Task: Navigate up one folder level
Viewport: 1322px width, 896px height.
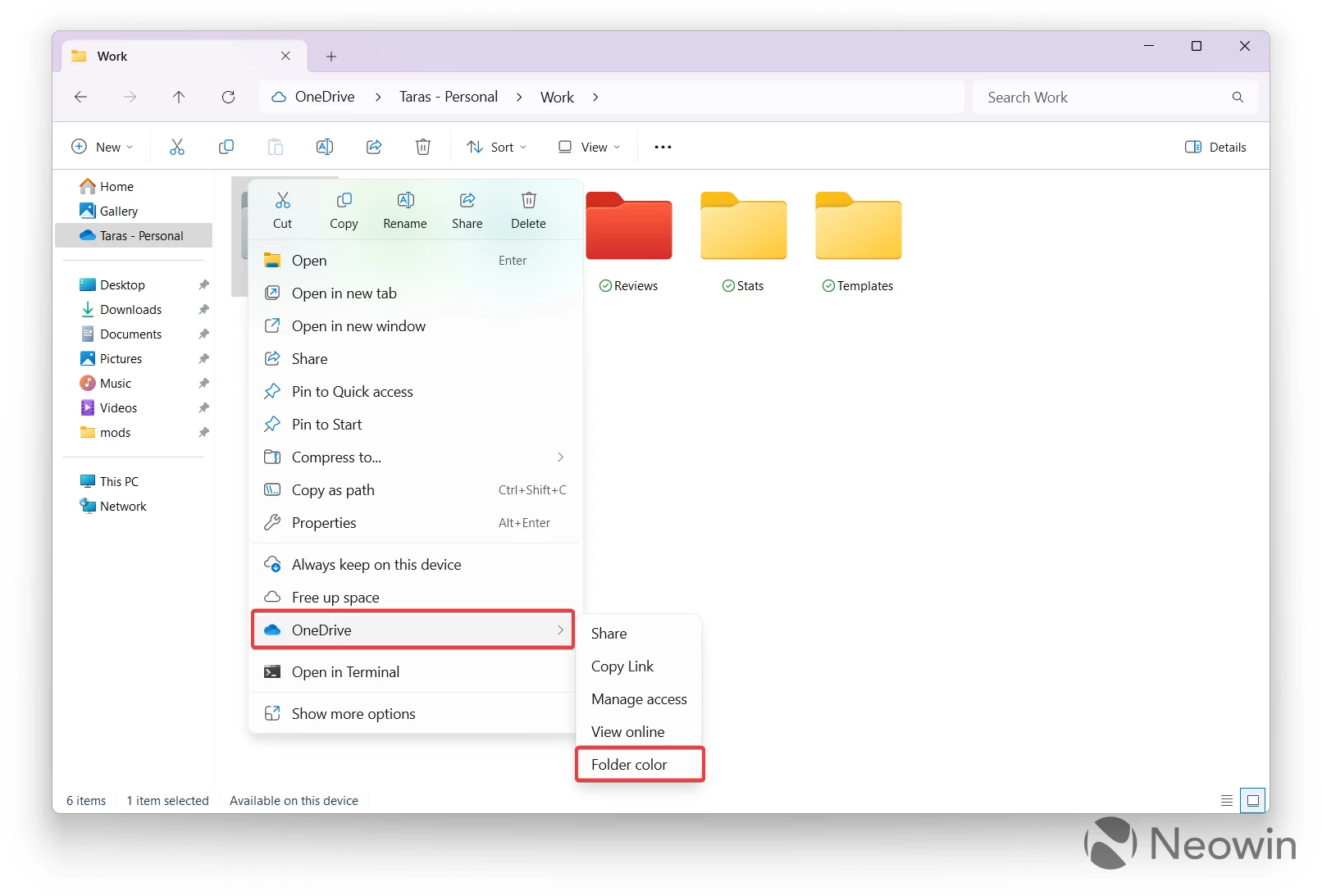Action: pos(179,97)
